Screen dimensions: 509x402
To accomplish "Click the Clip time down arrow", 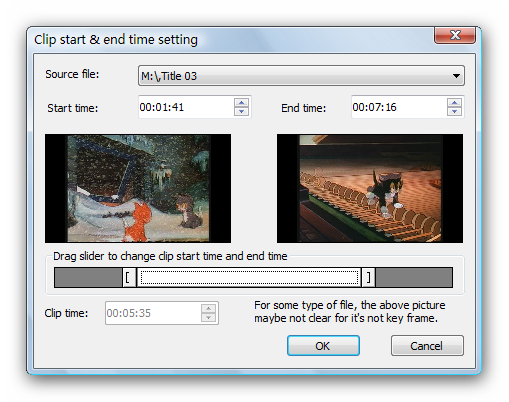I will (208, 317).
